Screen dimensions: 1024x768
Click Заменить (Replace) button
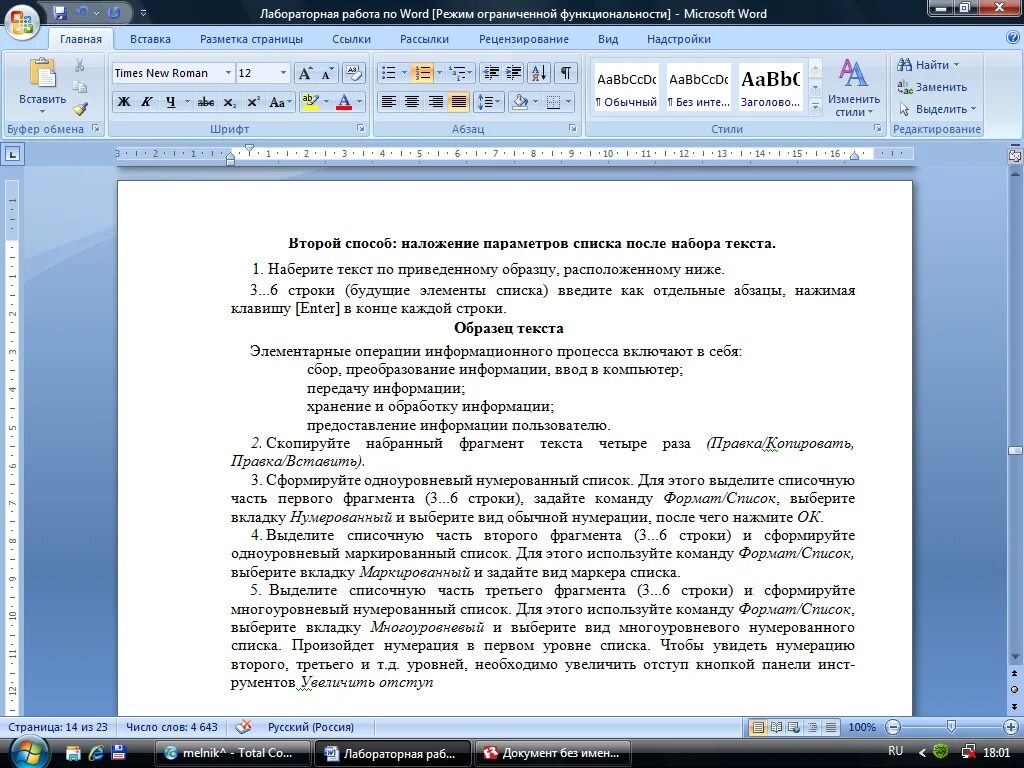pos(932,87)
